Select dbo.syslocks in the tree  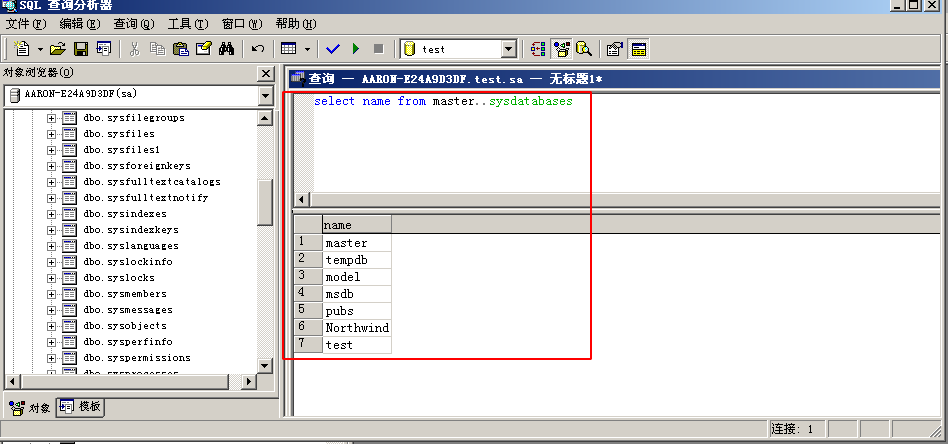coord(119,278)
